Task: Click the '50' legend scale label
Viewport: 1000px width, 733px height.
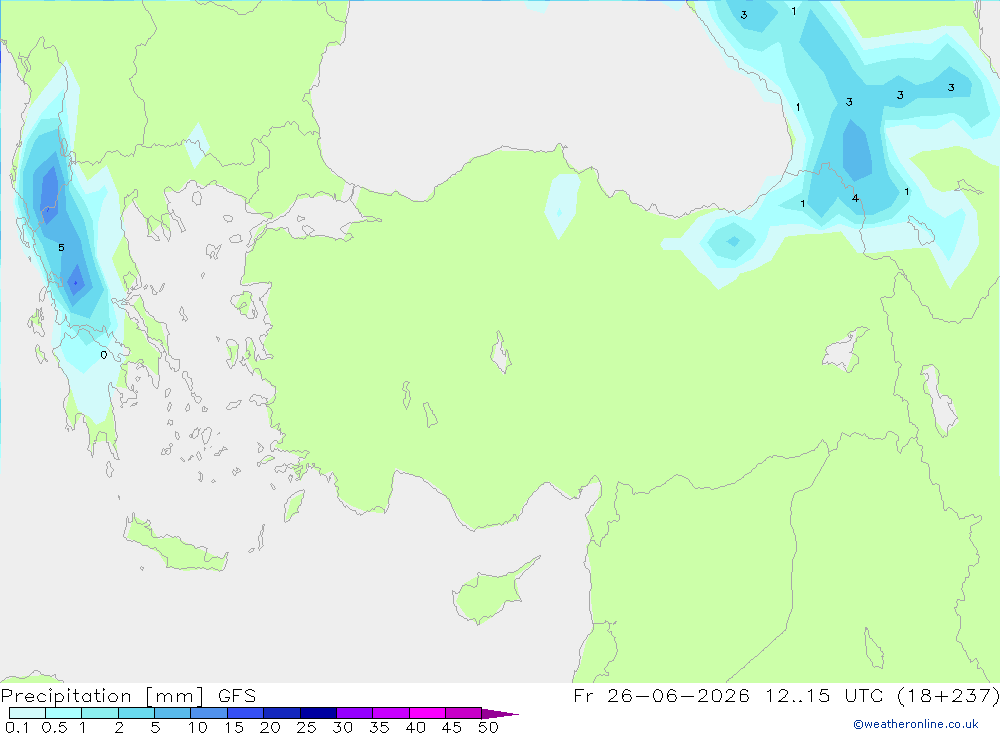Action: tap(488, 727)
